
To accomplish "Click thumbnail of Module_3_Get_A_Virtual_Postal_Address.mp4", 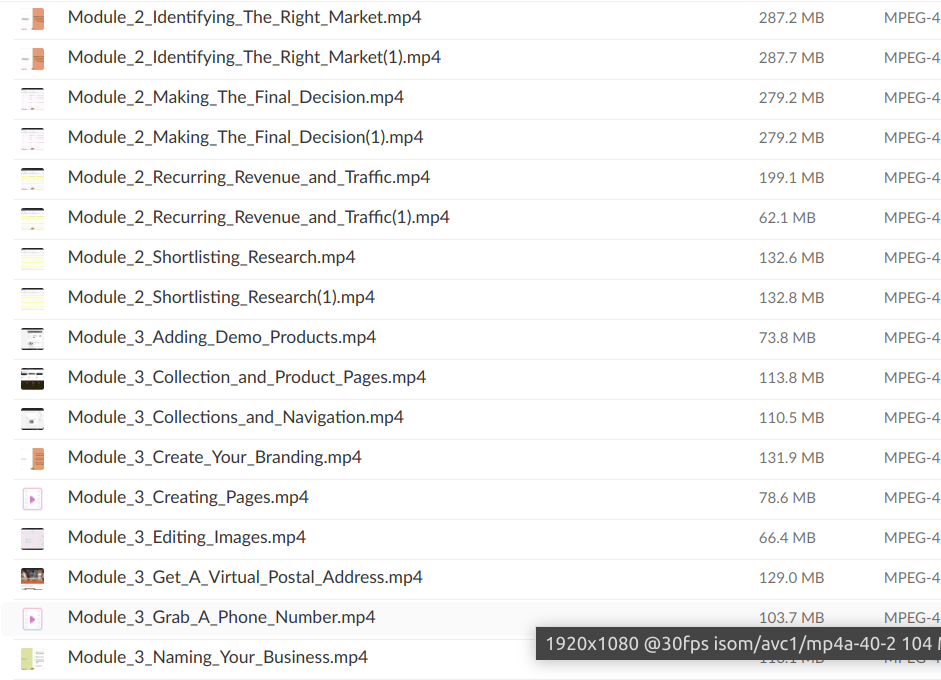I will point(32,578).
